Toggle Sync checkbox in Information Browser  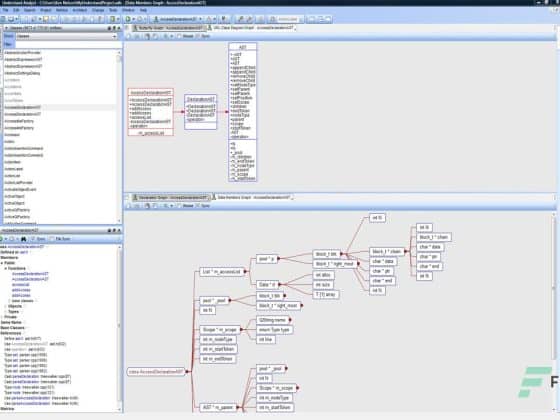click(33, 239)
